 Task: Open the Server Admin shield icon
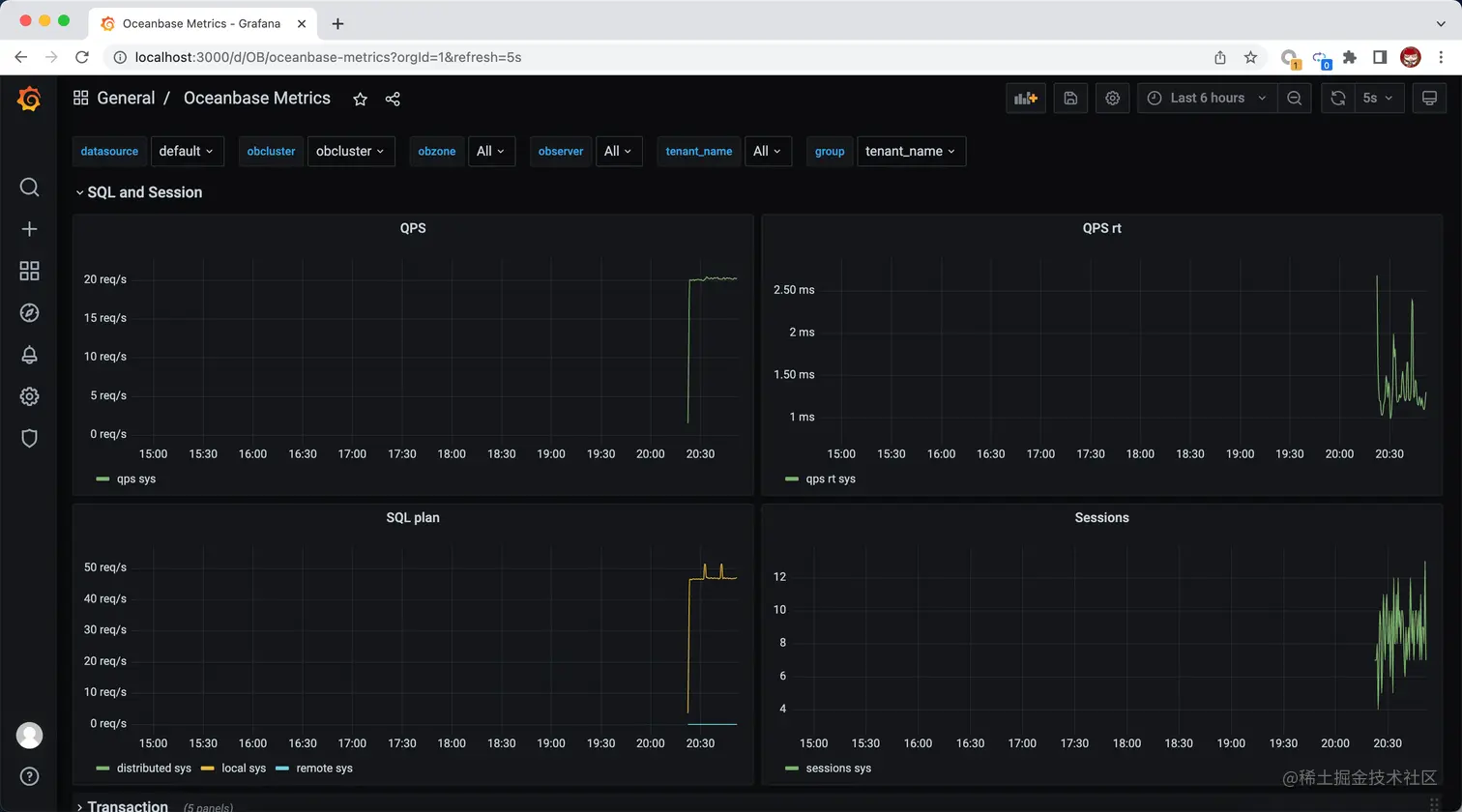(29, 438)
